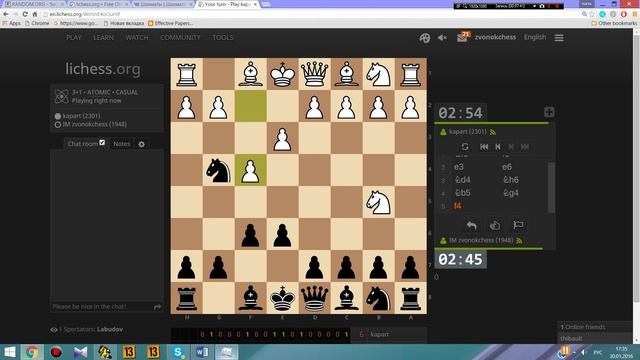Select knight move b5 in move list
This screenshot has width=640, height=360.
(x=462, y=193)
